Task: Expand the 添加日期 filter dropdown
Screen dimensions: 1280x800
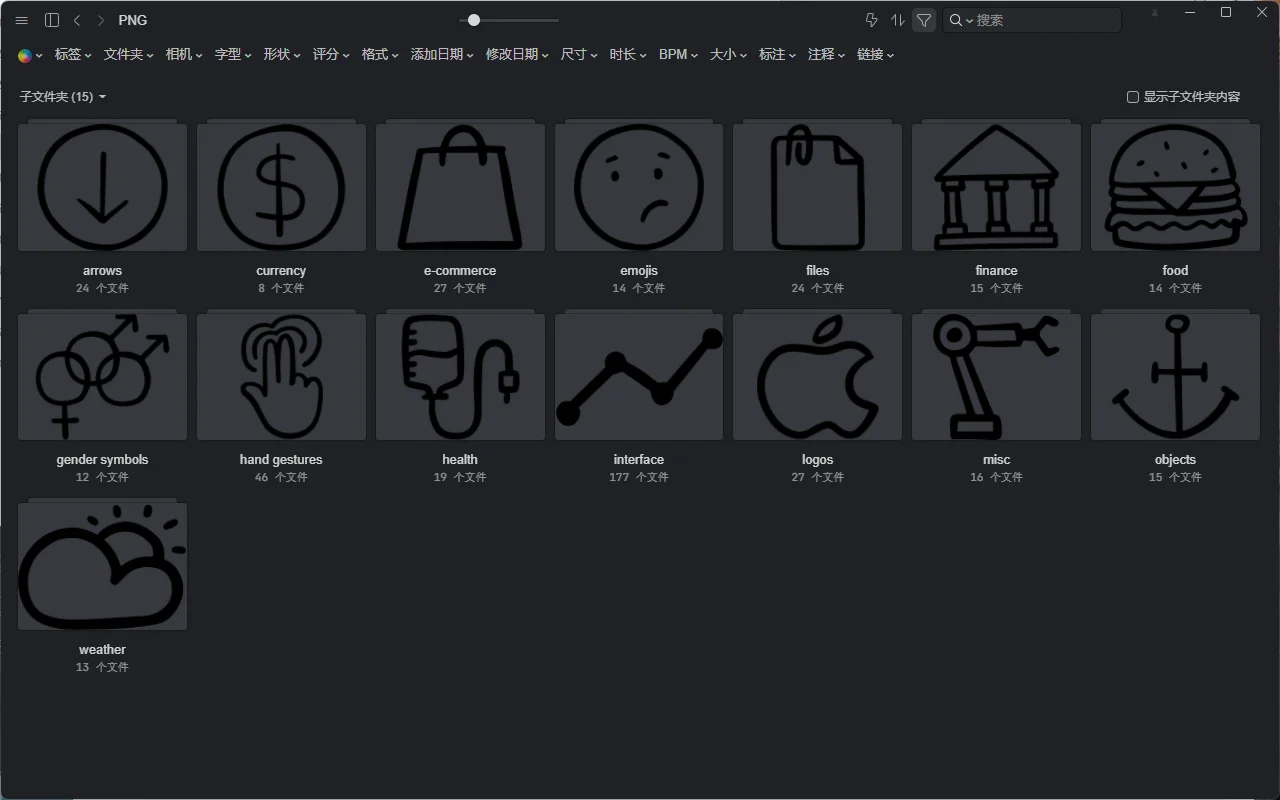Action: (x=442, y=55)
